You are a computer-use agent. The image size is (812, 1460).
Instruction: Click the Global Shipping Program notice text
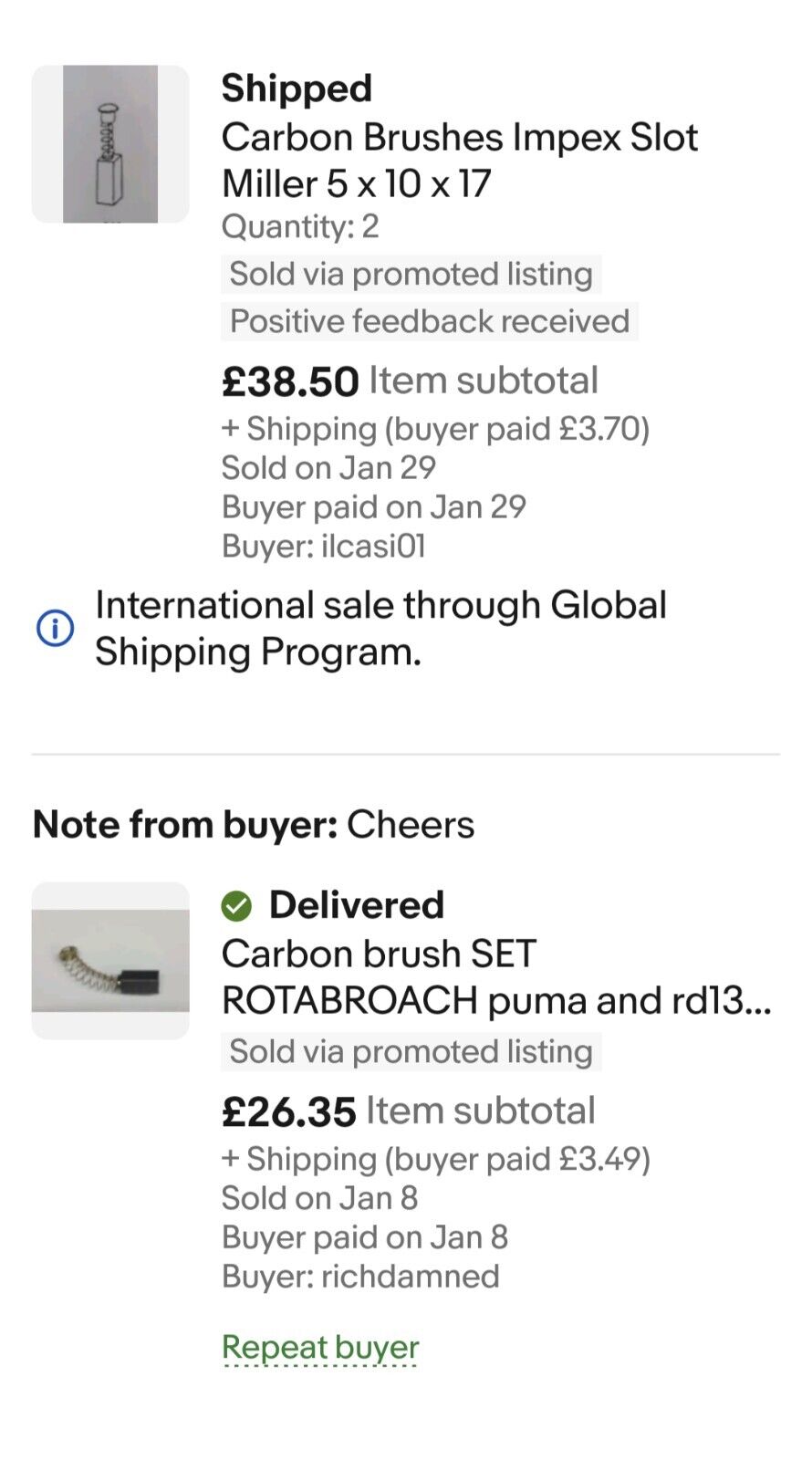pos(380,629)
